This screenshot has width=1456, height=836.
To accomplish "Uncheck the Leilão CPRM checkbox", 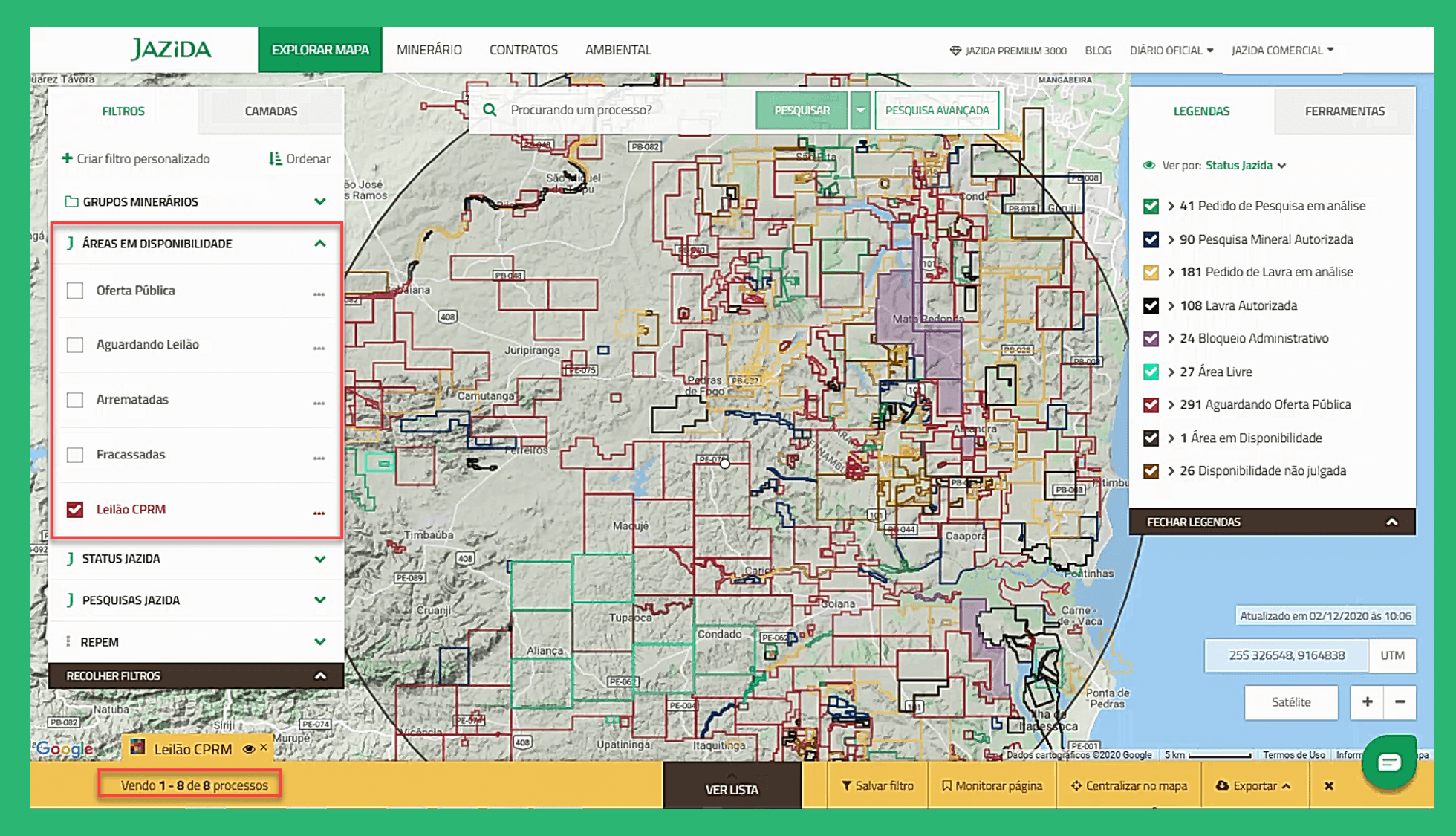I will (x=75, y=510).
